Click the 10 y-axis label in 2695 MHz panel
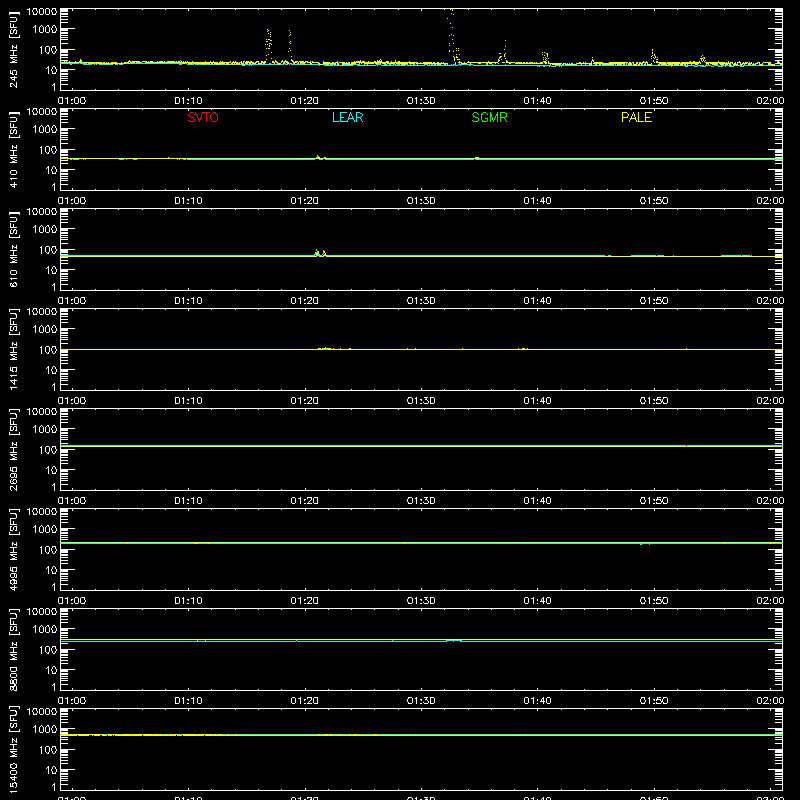 (x=51, y=470)
